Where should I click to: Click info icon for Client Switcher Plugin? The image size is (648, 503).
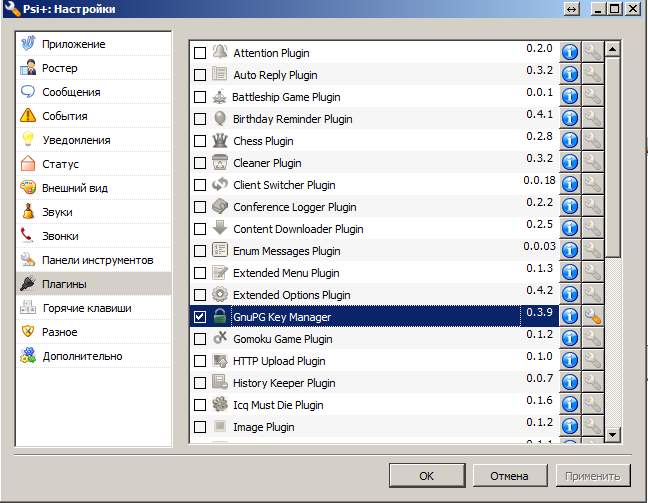pyautogui.click(x=570, y=184)
